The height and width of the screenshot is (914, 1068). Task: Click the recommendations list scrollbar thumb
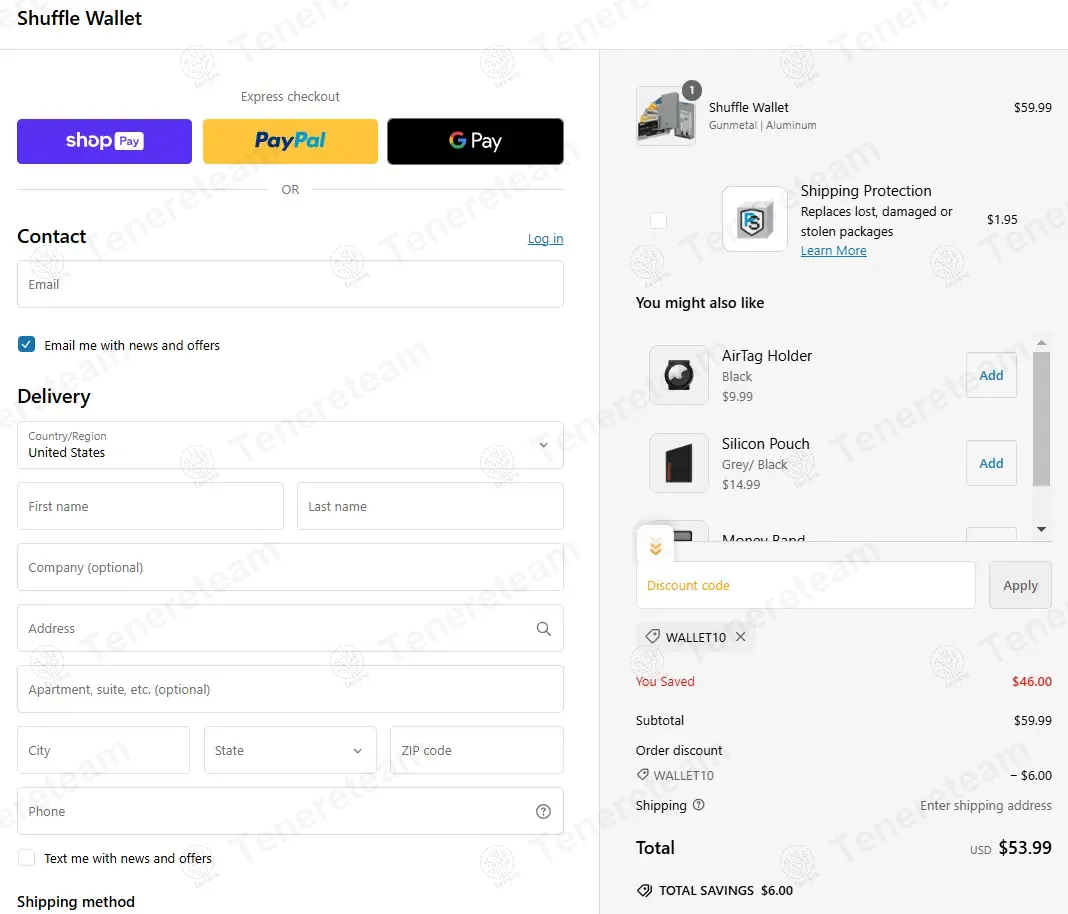[x=1041, y=418]
